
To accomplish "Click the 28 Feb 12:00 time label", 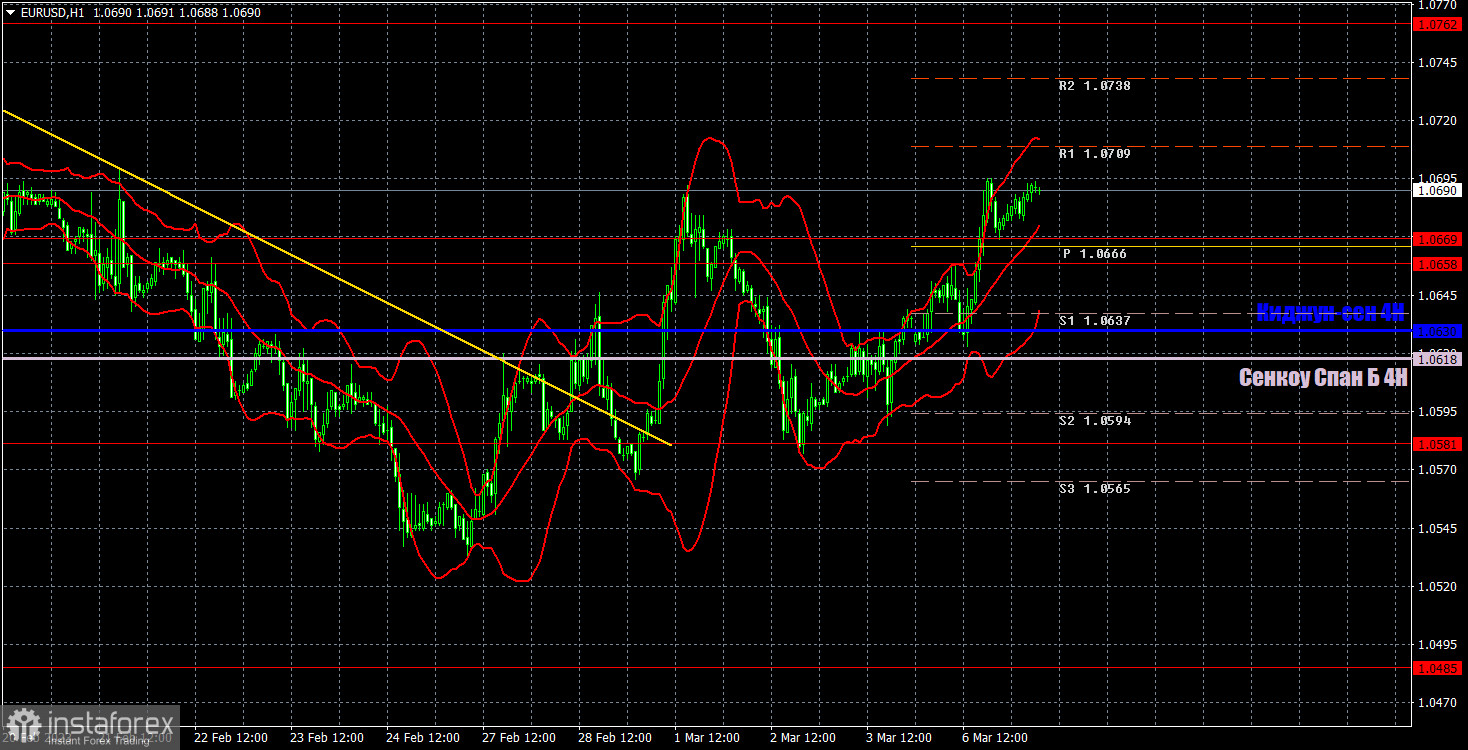I will 616,738.
